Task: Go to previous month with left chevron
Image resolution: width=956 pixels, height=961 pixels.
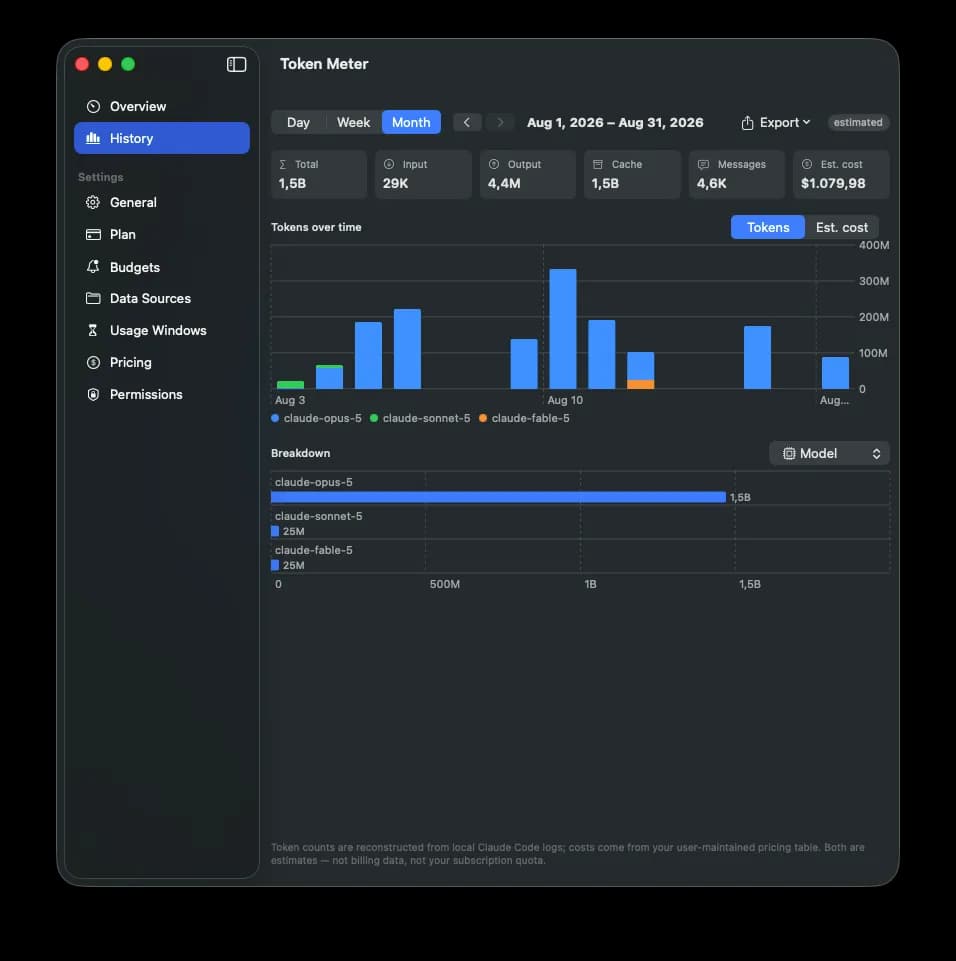Action: point(467,123)
